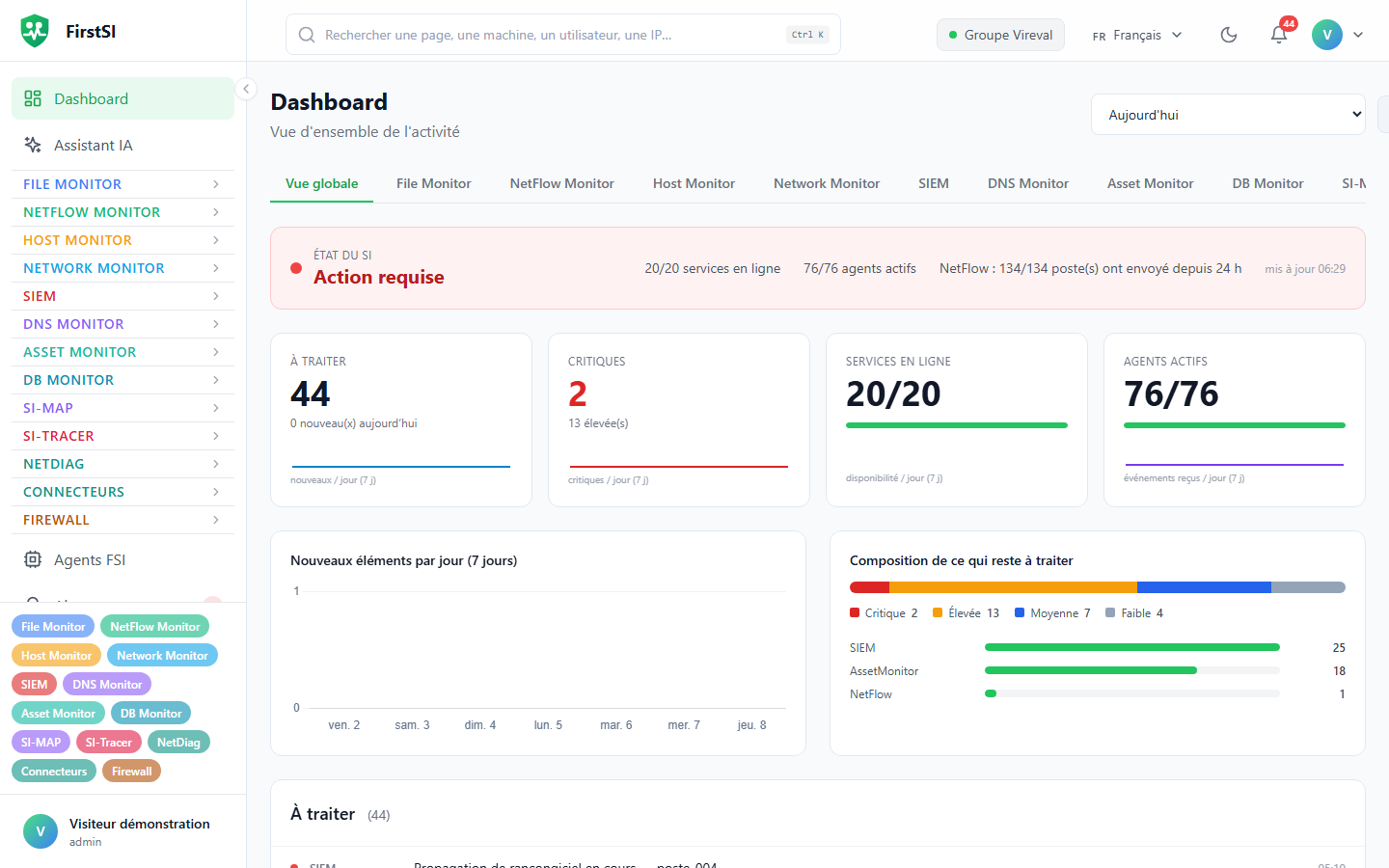Click the search magnifier icon

point(307,35)
